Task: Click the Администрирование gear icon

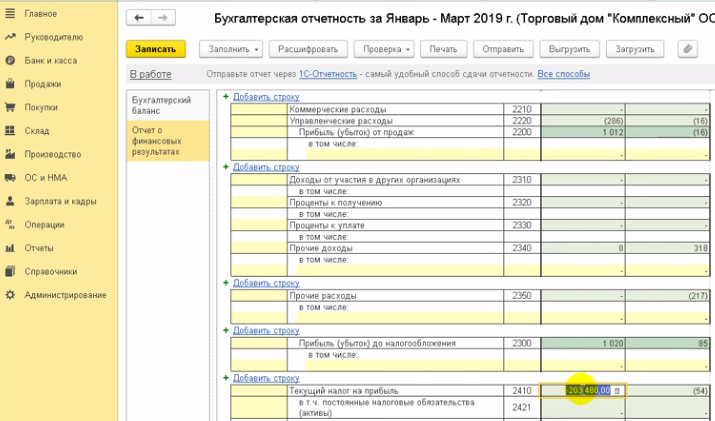Action: [x=9, y=295]
